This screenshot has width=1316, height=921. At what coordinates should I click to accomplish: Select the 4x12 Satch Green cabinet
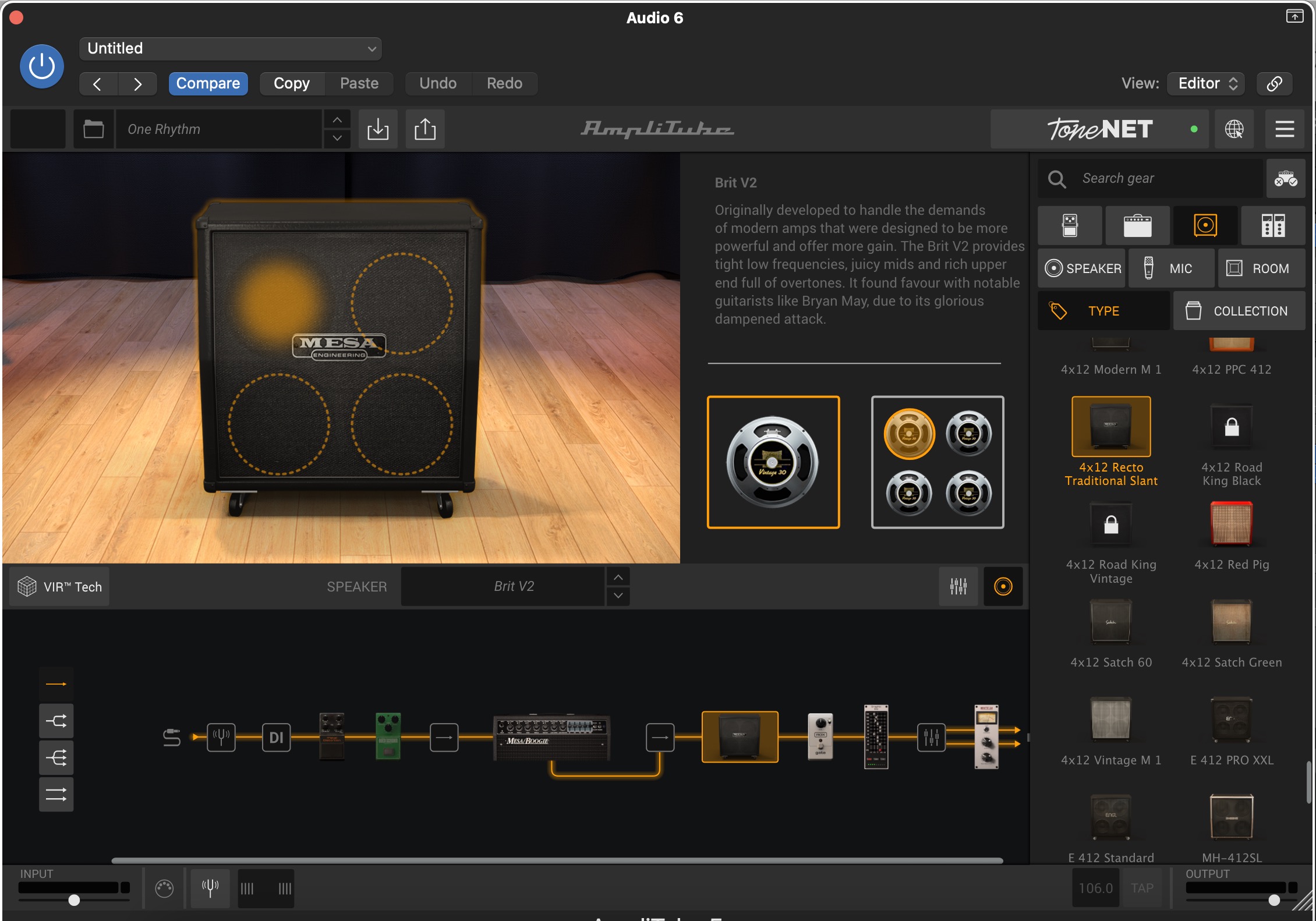(x=1232, y=633)
